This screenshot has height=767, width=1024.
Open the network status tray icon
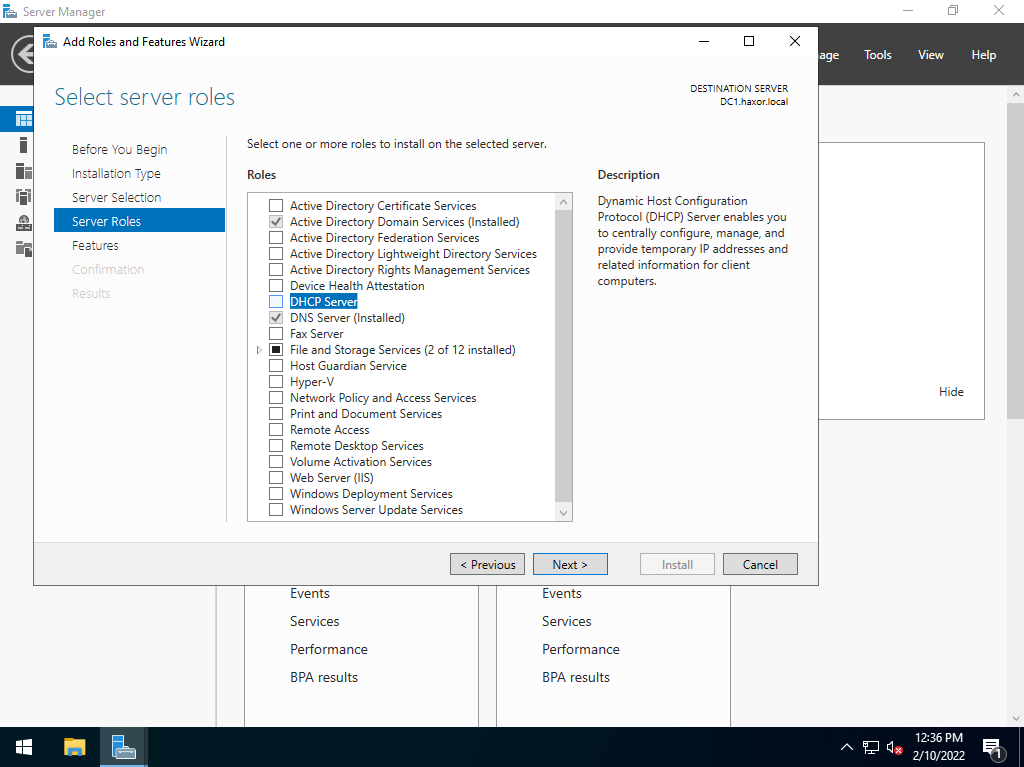(871, 747)
